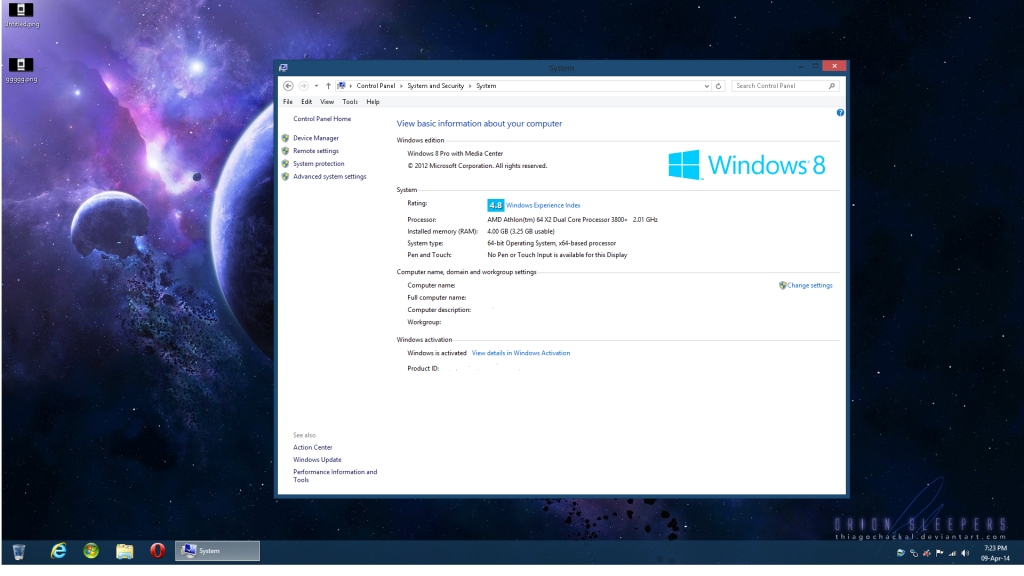
Task: Click the 4.8 rating score badge
Action: click(x=496, y=205)
